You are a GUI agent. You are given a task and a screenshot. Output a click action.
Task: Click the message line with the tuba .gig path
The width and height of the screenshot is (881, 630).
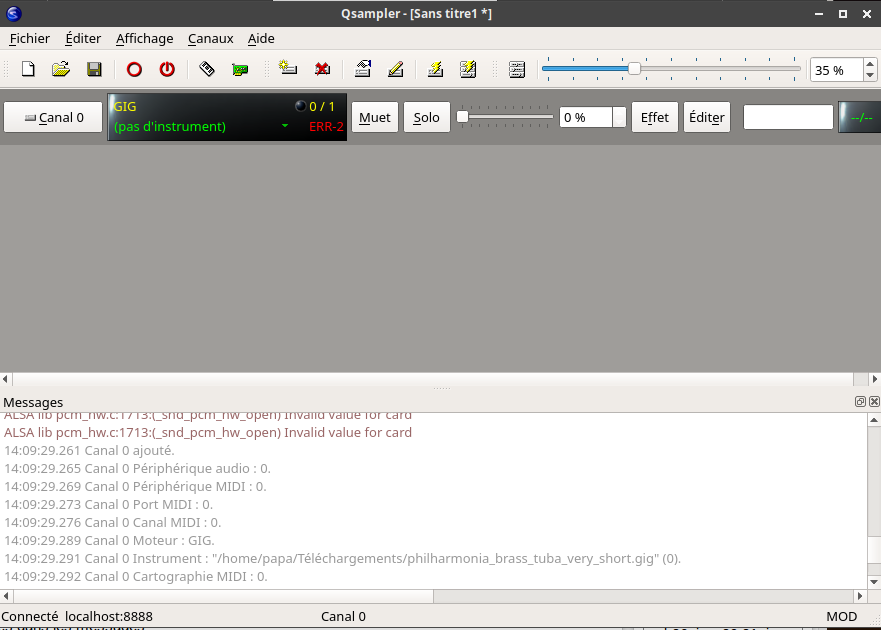(x=342, y=558)
